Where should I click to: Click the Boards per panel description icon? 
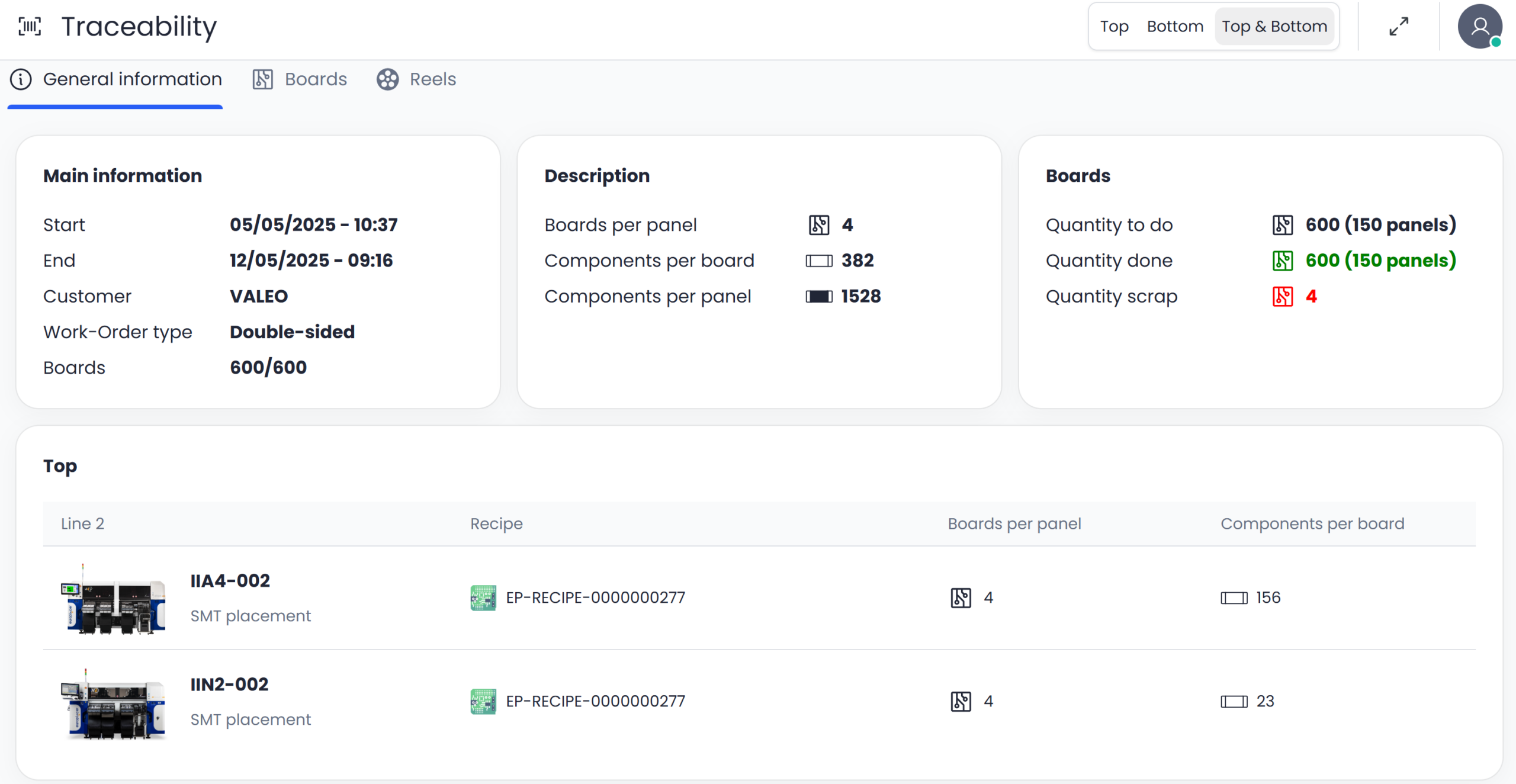tap(819, 225)
